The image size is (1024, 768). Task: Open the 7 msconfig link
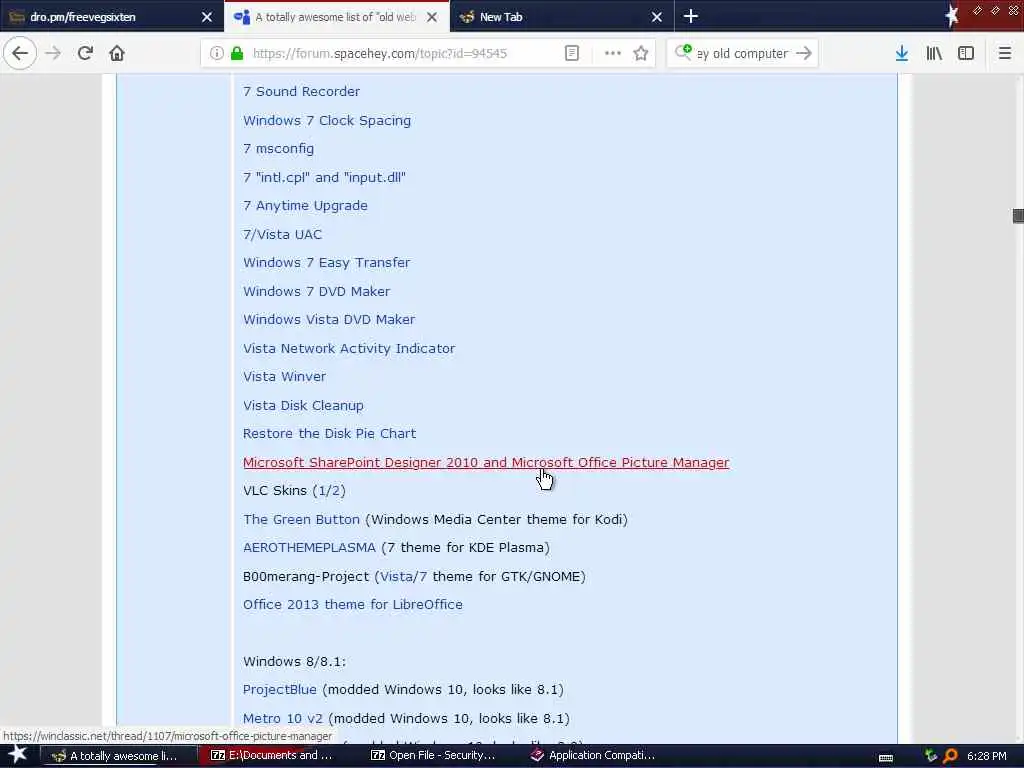point(278,149)
